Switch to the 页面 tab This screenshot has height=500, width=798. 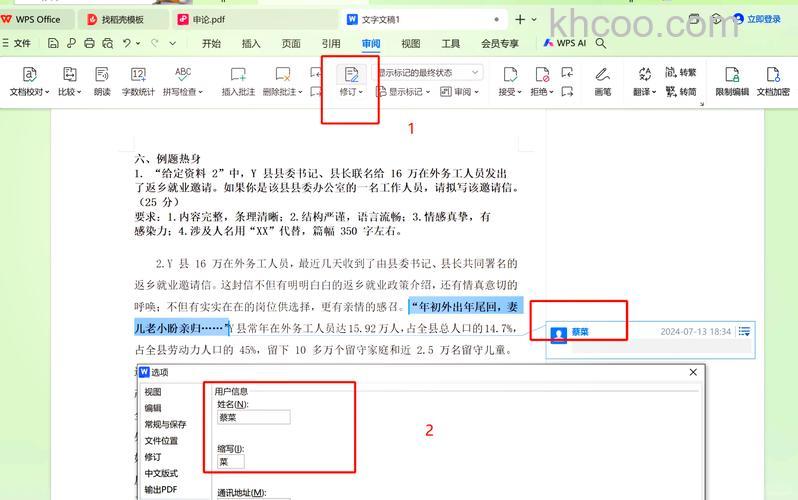291,43
